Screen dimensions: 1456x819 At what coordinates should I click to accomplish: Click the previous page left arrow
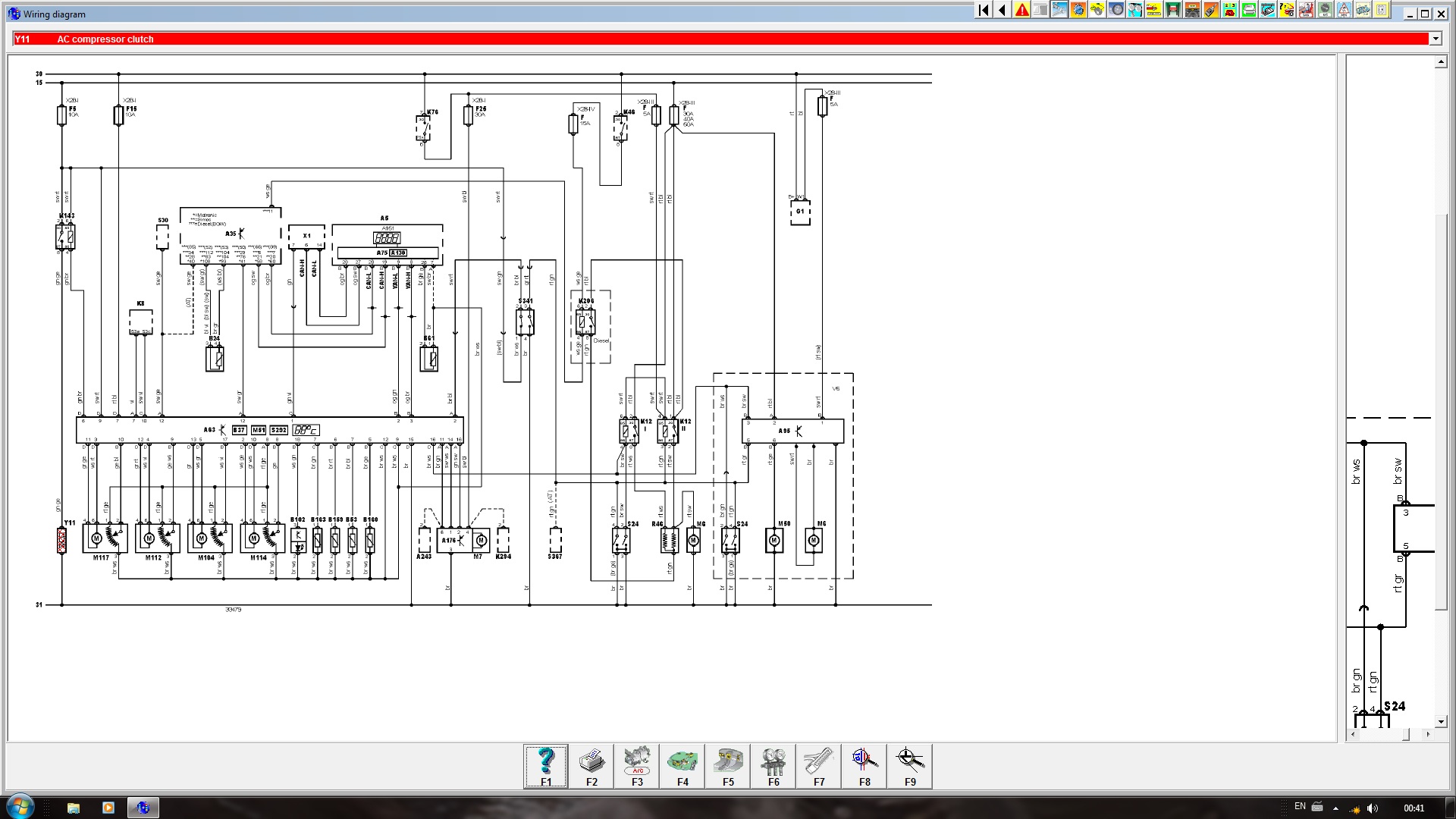coord(1003,10)
